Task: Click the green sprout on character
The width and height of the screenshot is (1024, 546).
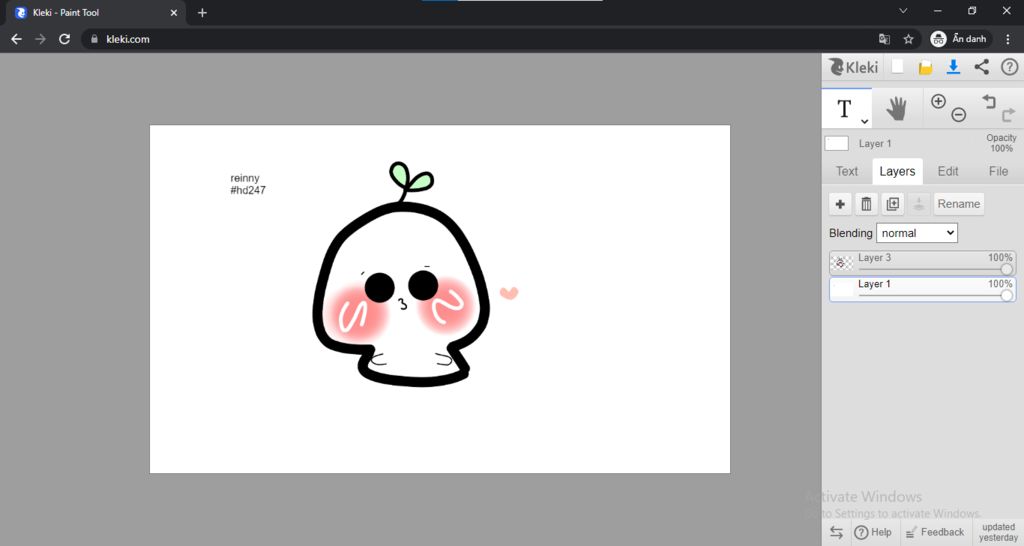Action: click(410, 180)
